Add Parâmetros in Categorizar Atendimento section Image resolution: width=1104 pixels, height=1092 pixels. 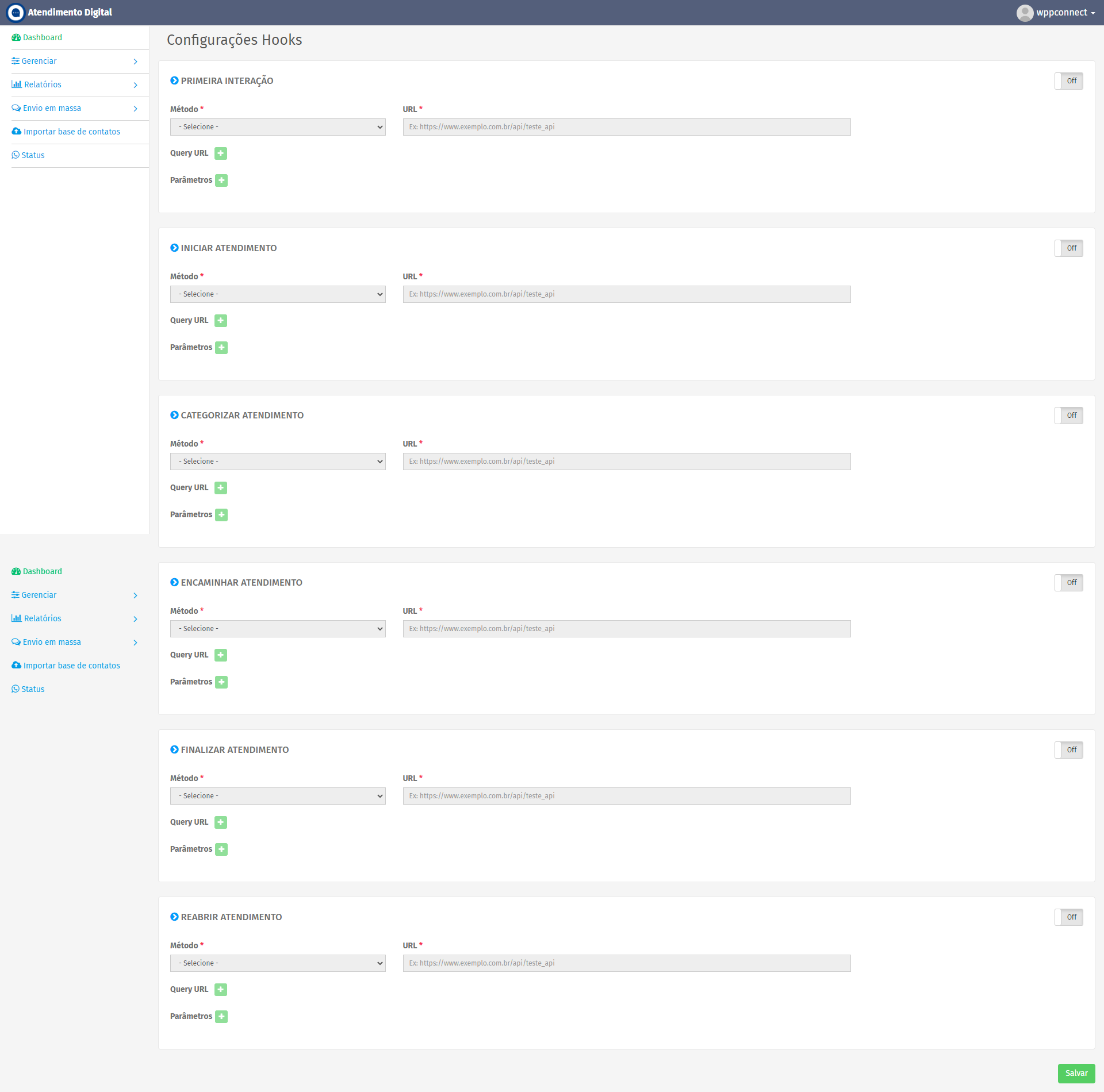pos(221,515)
